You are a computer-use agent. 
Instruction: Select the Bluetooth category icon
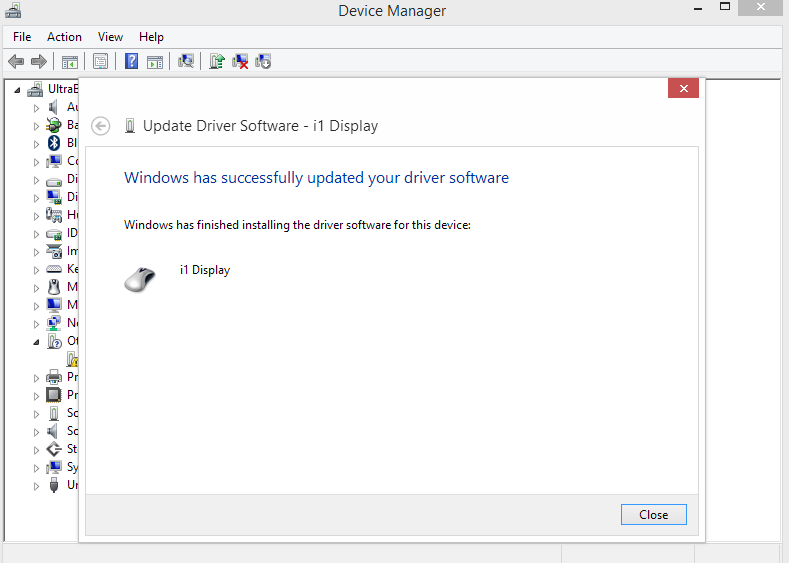point(54,143)
